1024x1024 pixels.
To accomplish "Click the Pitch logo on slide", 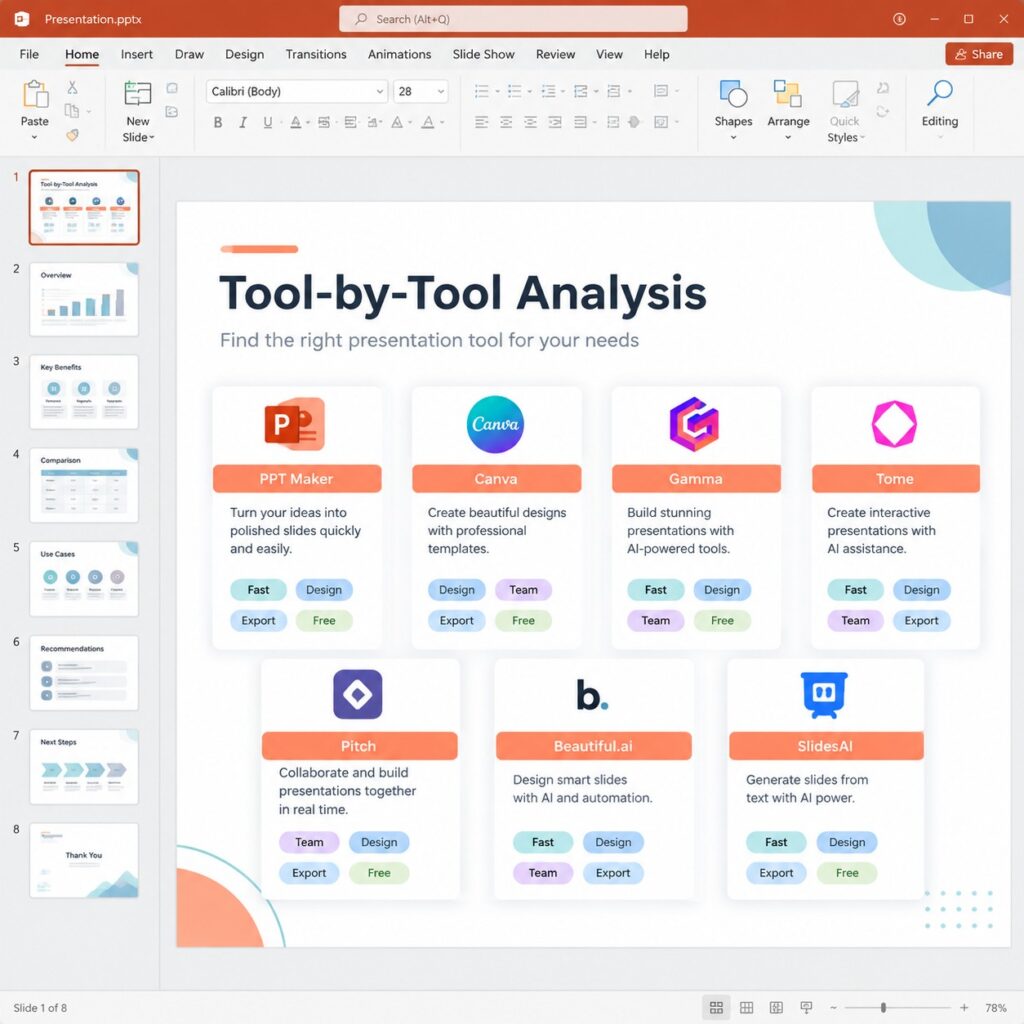I will point(358,694).
